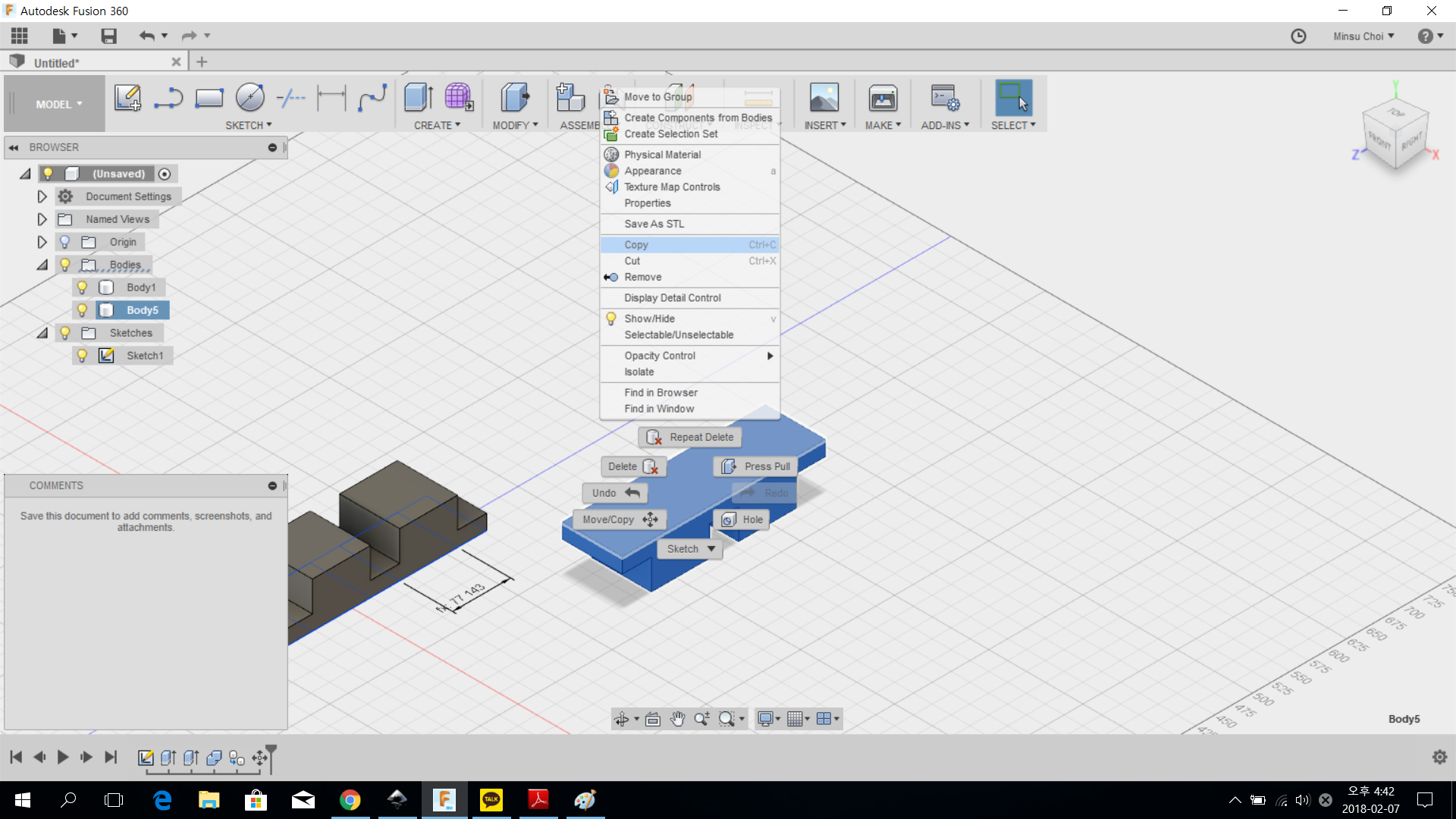Click the Create Form icon
This screenshot has width=1456, height=819.
(459, 98)
